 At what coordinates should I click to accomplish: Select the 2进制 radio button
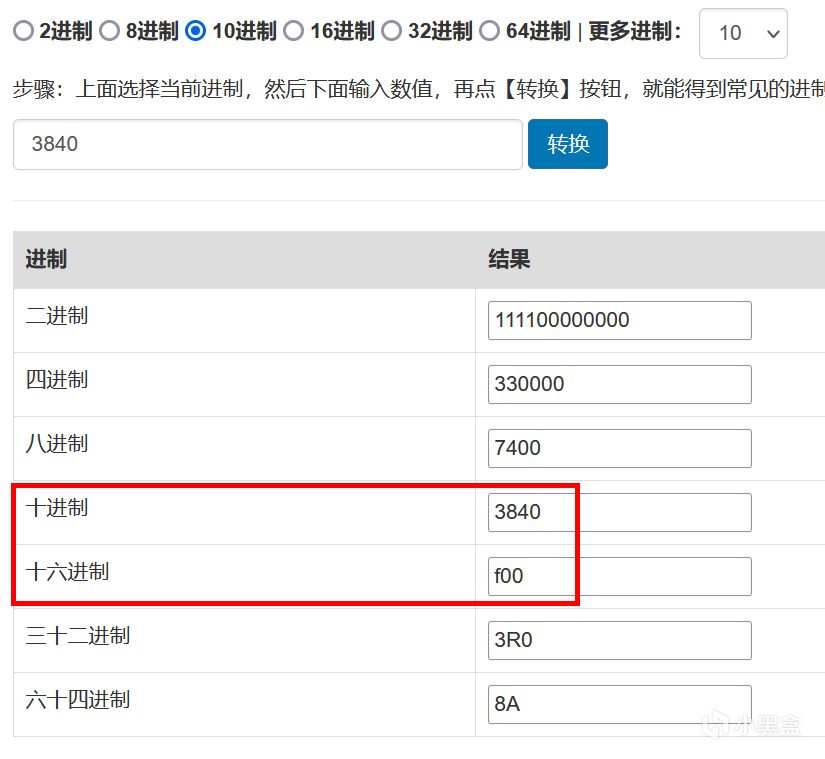(x=23, y=32)
